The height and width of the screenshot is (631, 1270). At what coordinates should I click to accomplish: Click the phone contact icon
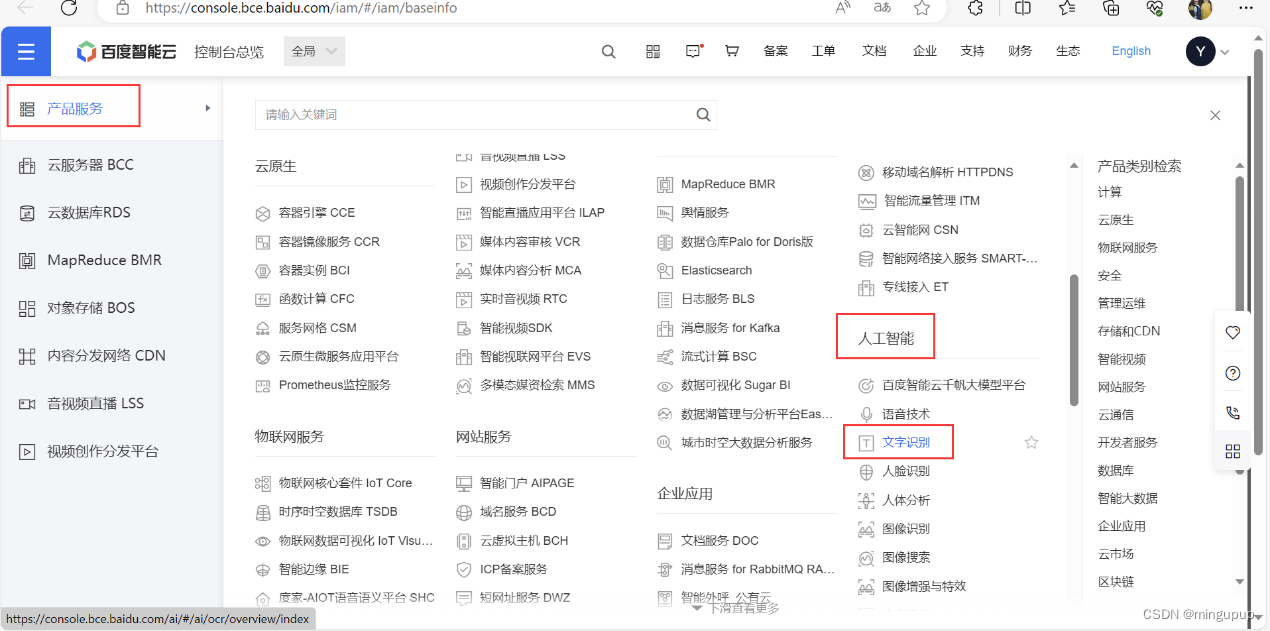click(x=1232, y=412)
